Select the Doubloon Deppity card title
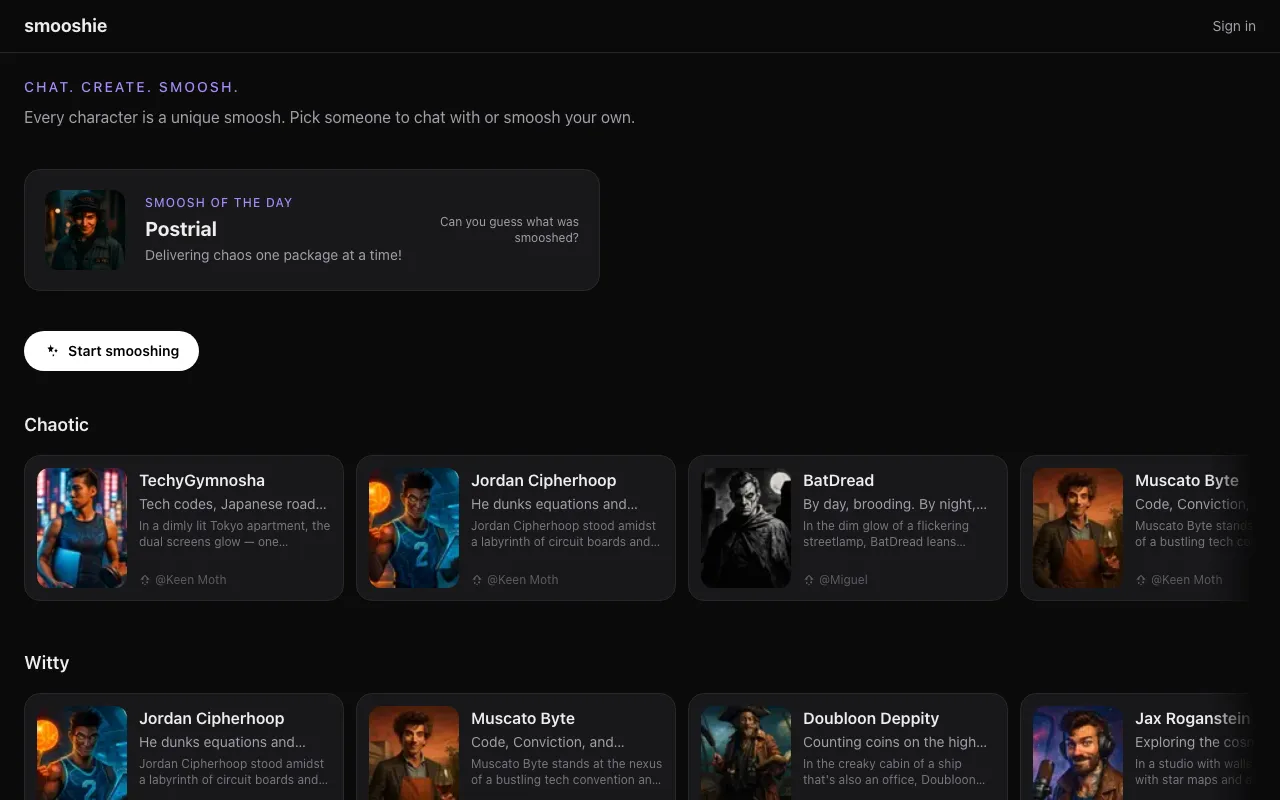The width and height of the screenshot is (1280, 800). [x=871, y=719]
